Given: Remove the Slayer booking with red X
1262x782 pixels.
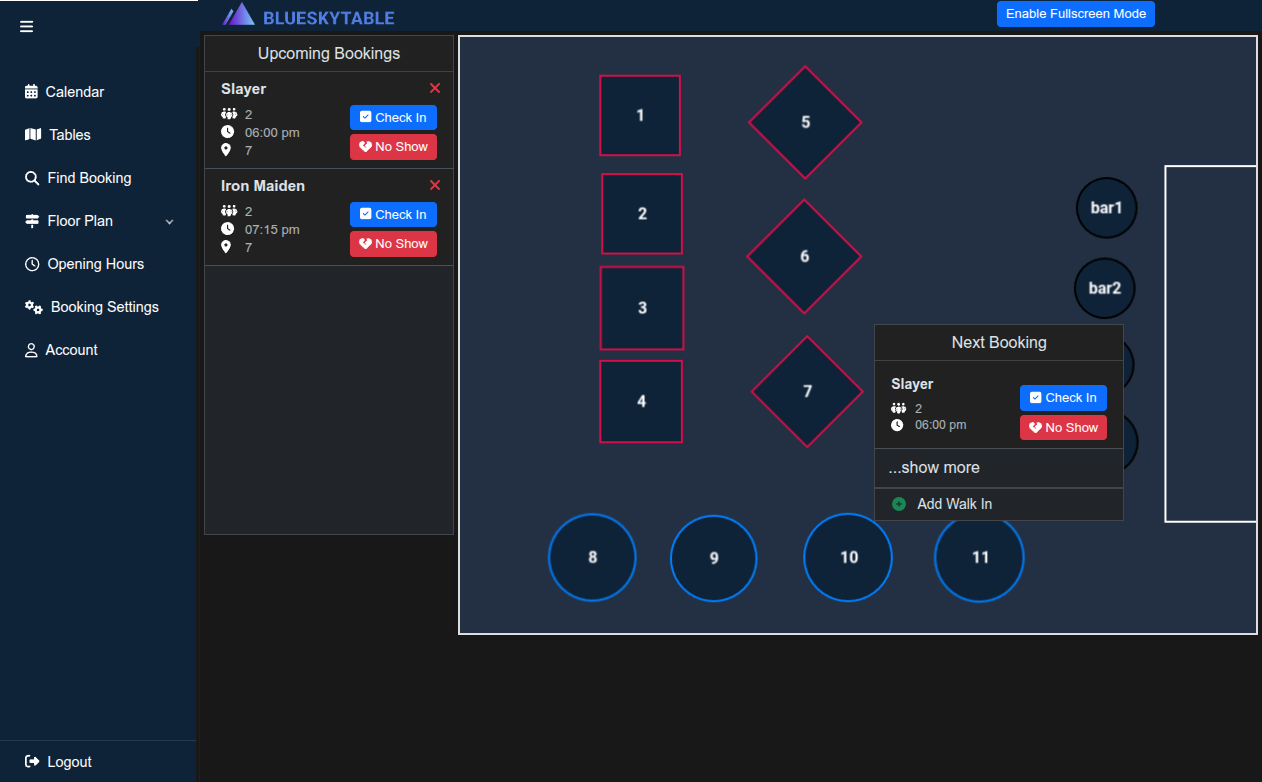Looking at the screenshot, I should pyautogui.click(x=435, y=88).
